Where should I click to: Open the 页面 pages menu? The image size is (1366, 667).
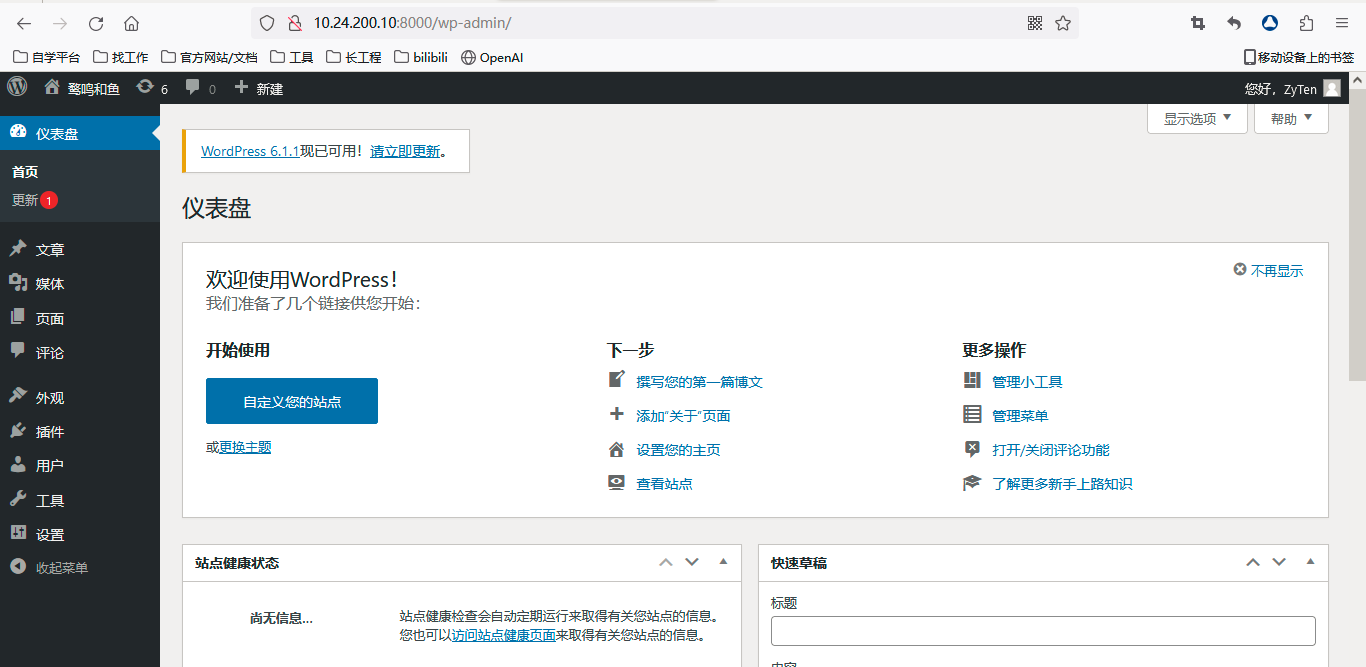click(x=80, y=318)
